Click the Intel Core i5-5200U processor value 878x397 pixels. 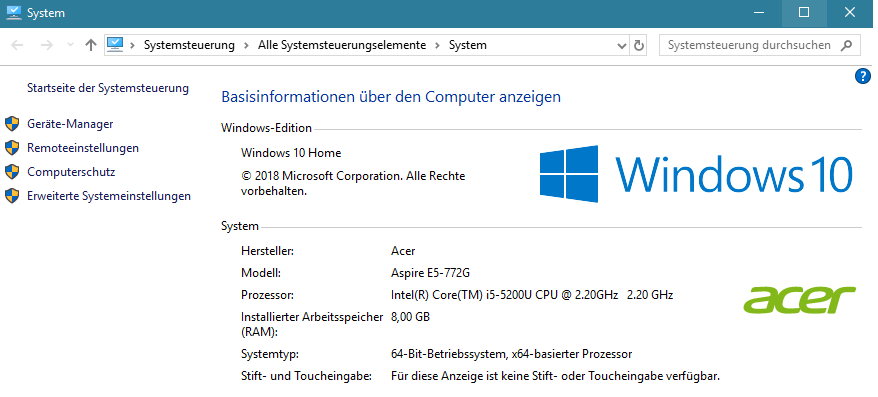(532, 295)
